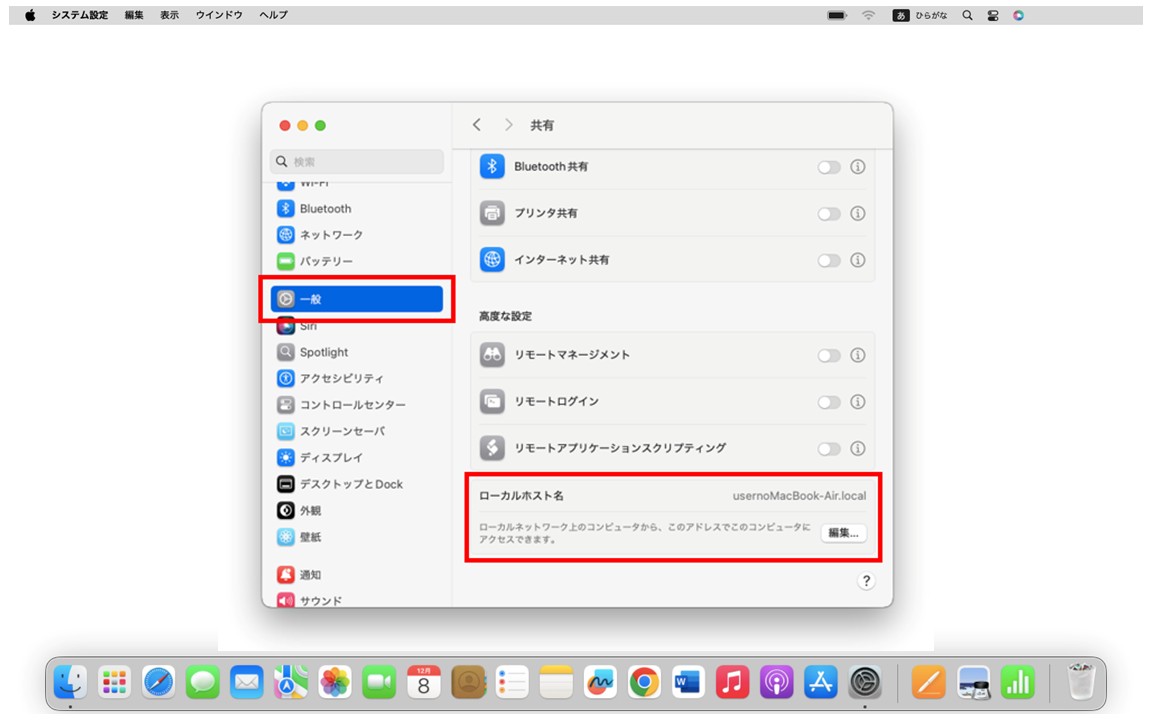This screenshot has width=1152, height=720.
Task: Click 編集... to change the local hostname
Action: (x=842, y=533)
